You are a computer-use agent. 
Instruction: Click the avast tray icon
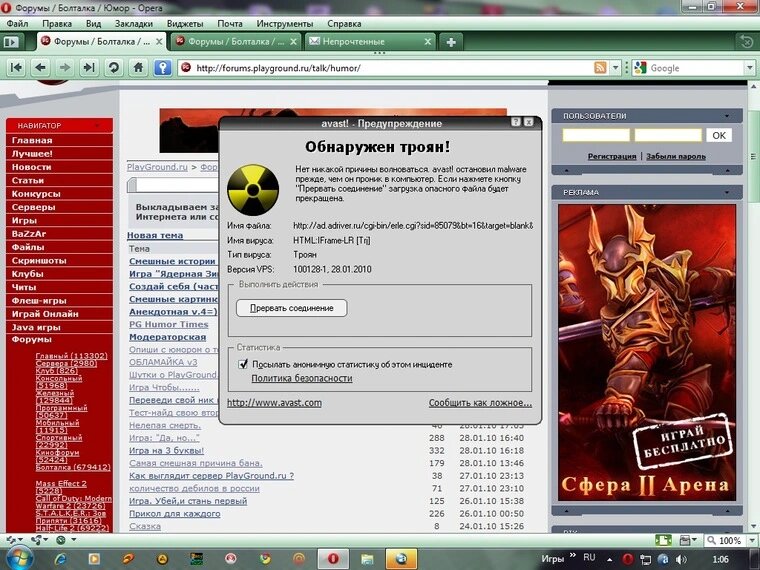tap(663, 559)
